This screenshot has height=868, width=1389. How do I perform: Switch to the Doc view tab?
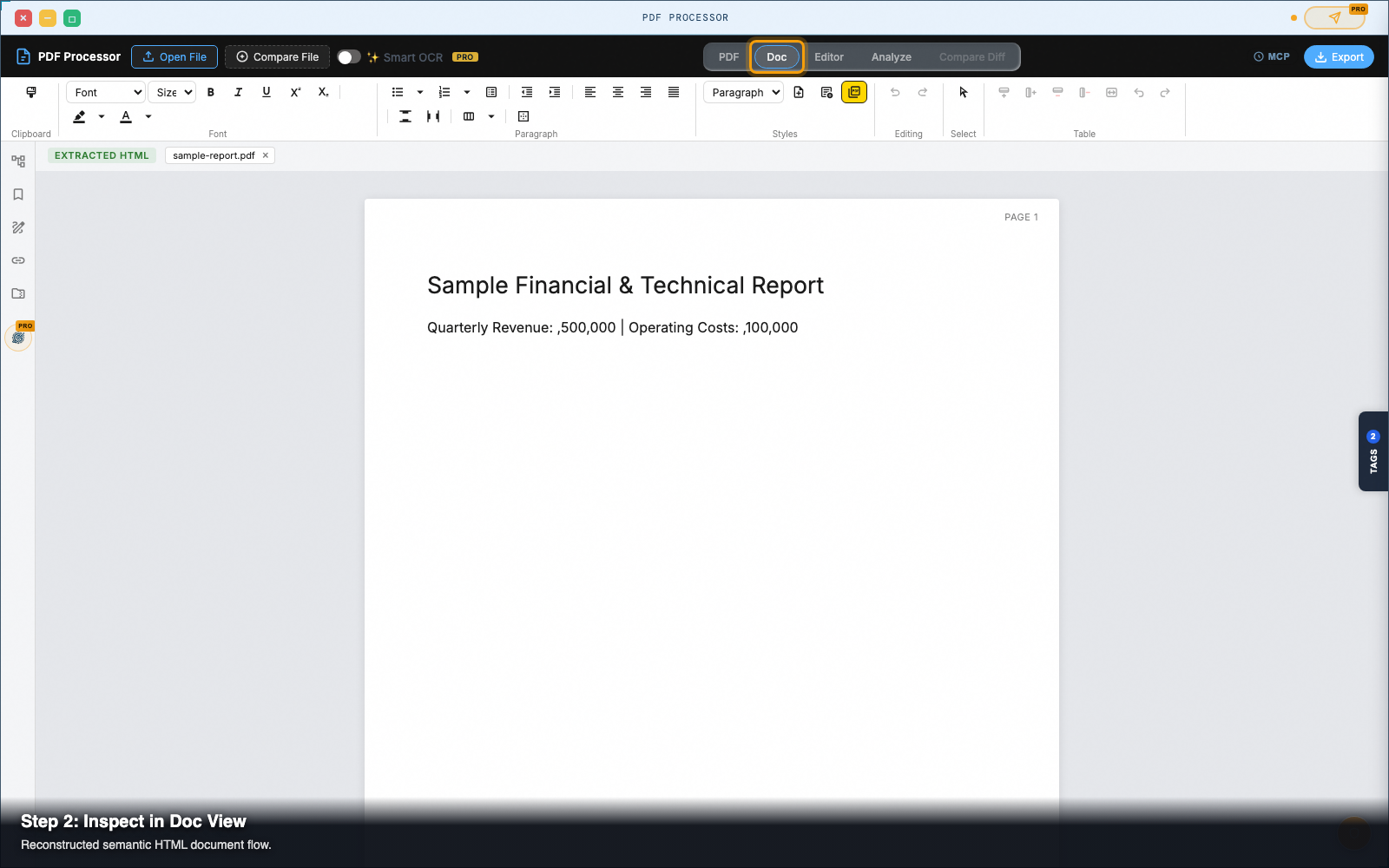[777, 57]
